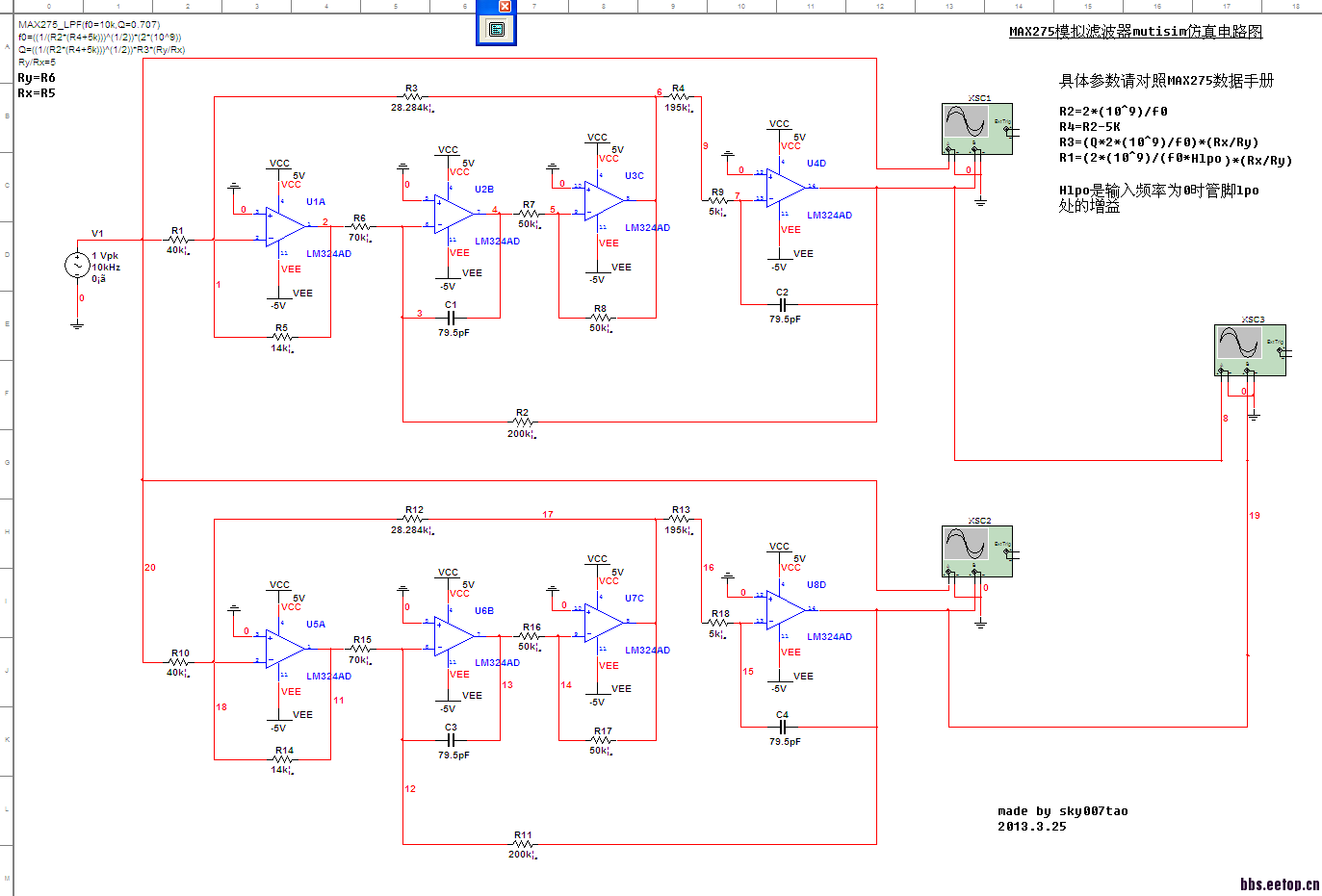Viewport: 1322px width, 896px height.
Task: Select resistor R14 14k symbol
Action: coord(284,759)
